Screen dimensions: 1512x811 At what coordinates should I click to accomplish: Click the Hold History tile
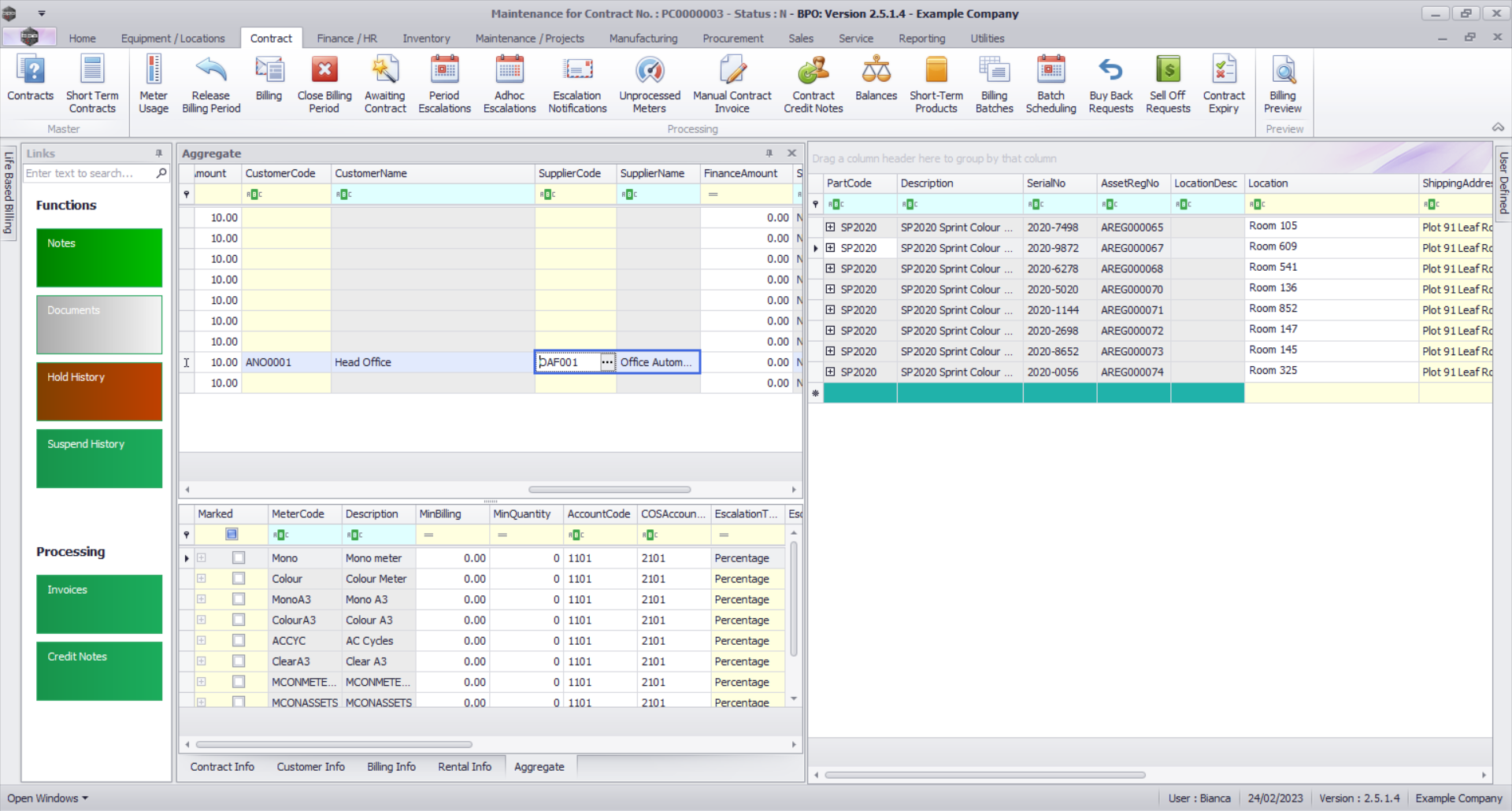pyautogui.click(x=99, y=391)
